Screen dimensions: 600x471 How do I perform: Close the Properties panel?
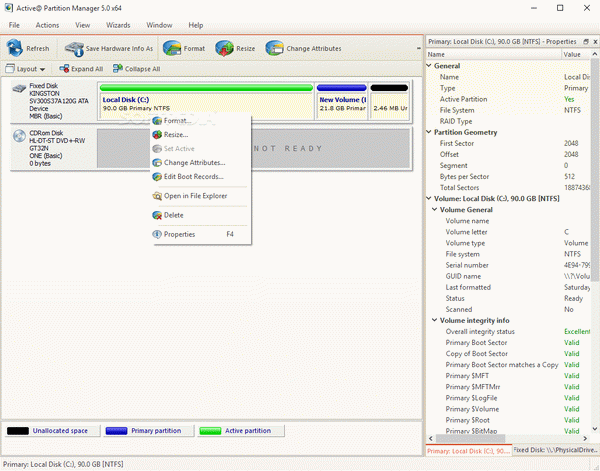(x=595, y=41)
